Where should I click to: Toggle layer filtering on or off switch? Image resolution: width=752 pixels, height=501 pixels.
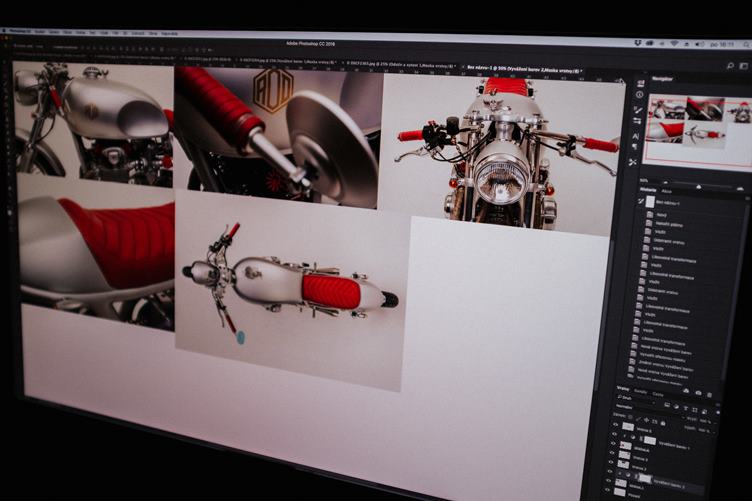pos(718,412)
